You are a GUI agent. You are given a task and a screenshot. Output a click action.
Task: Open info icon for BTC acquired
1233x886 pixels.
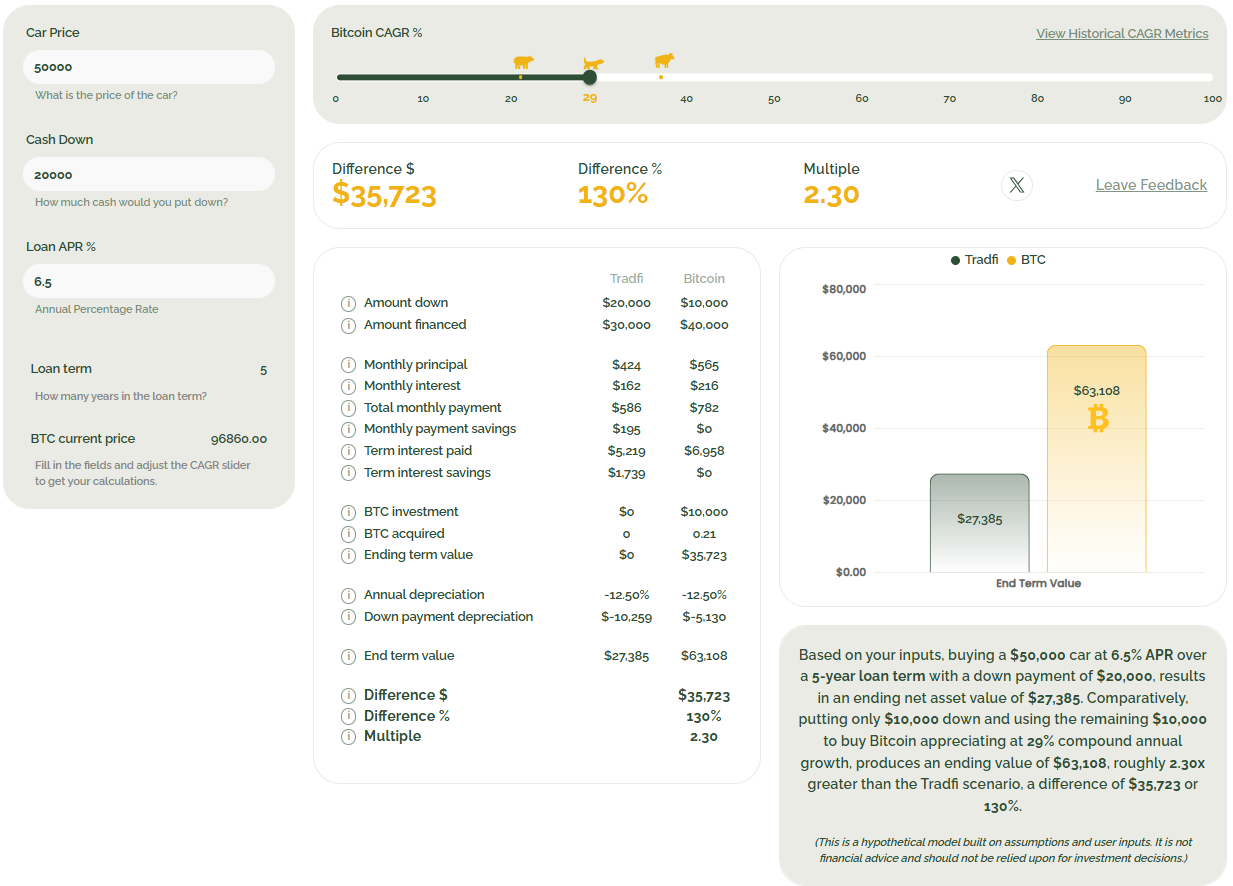coord(348,534)
